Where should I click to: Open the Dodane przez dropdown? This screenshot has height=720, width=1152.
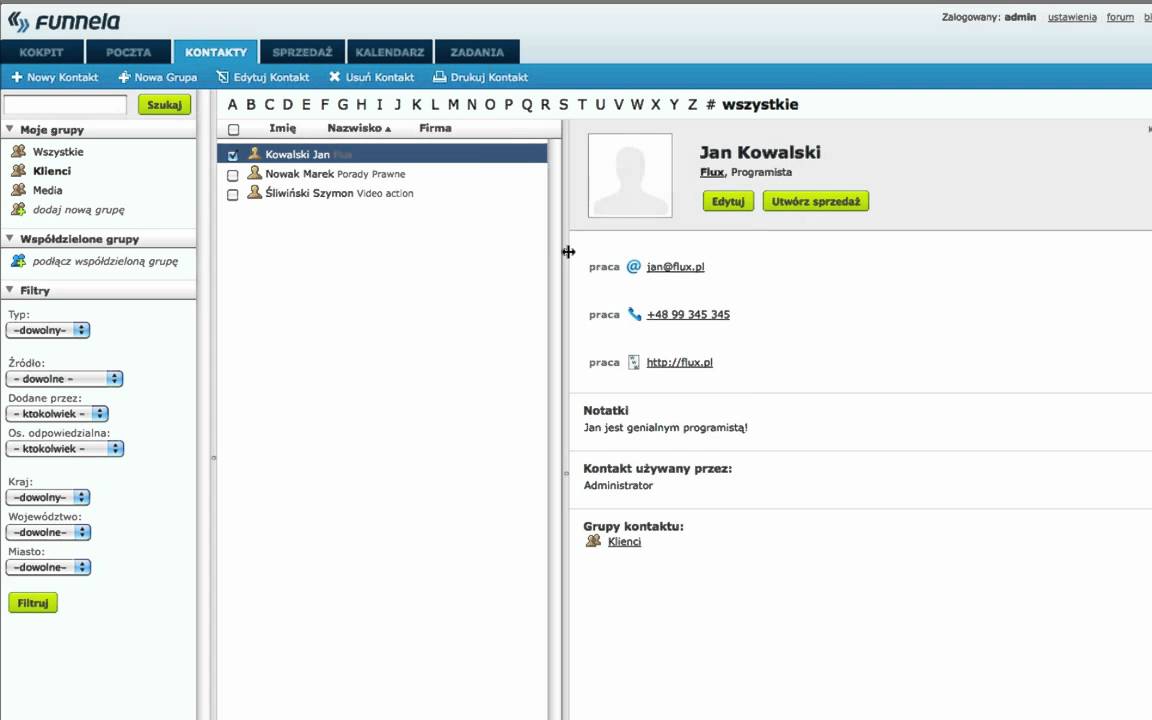coord(57,414)
